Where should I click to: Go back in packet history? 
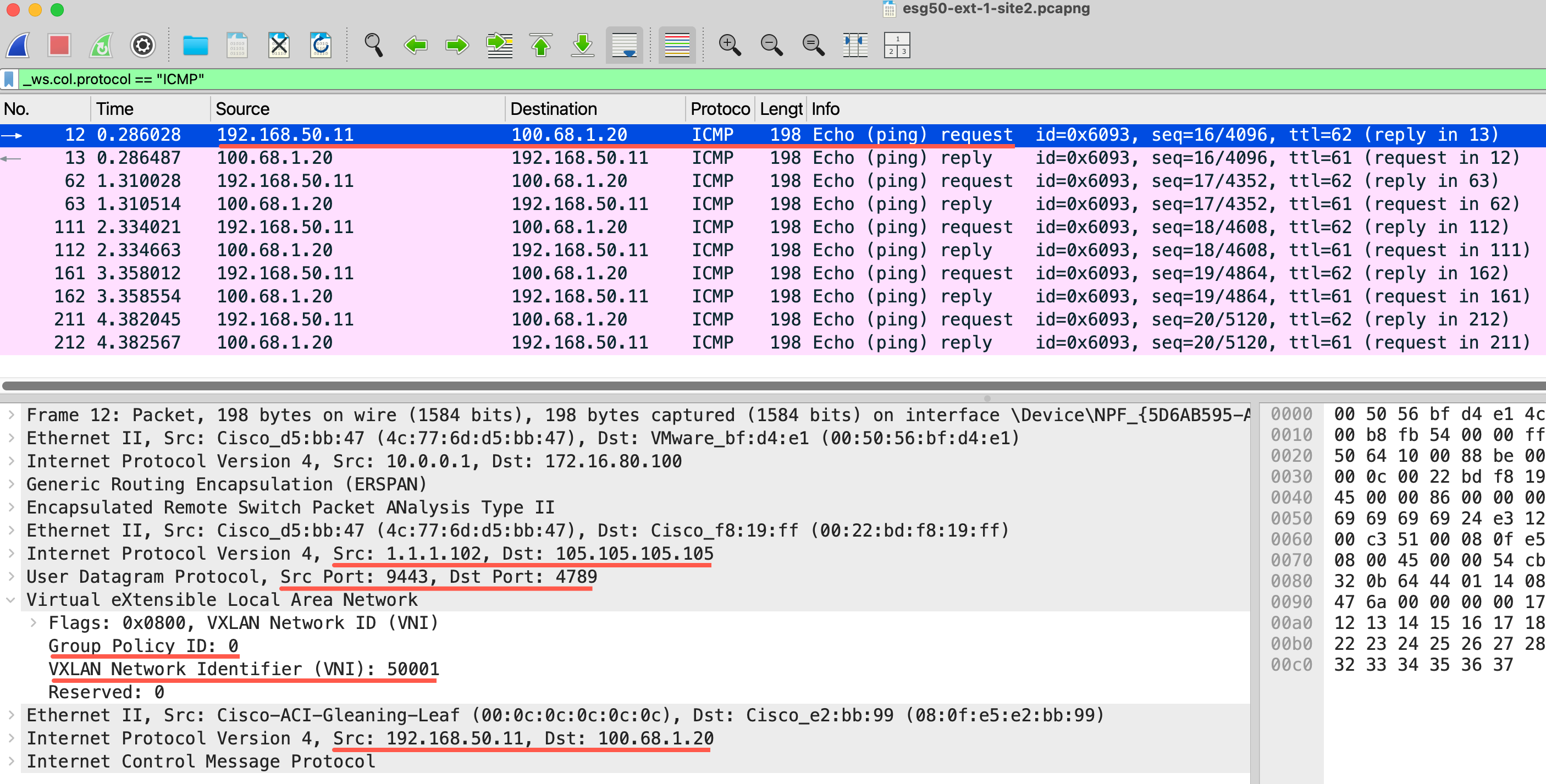tap(415, 45)
